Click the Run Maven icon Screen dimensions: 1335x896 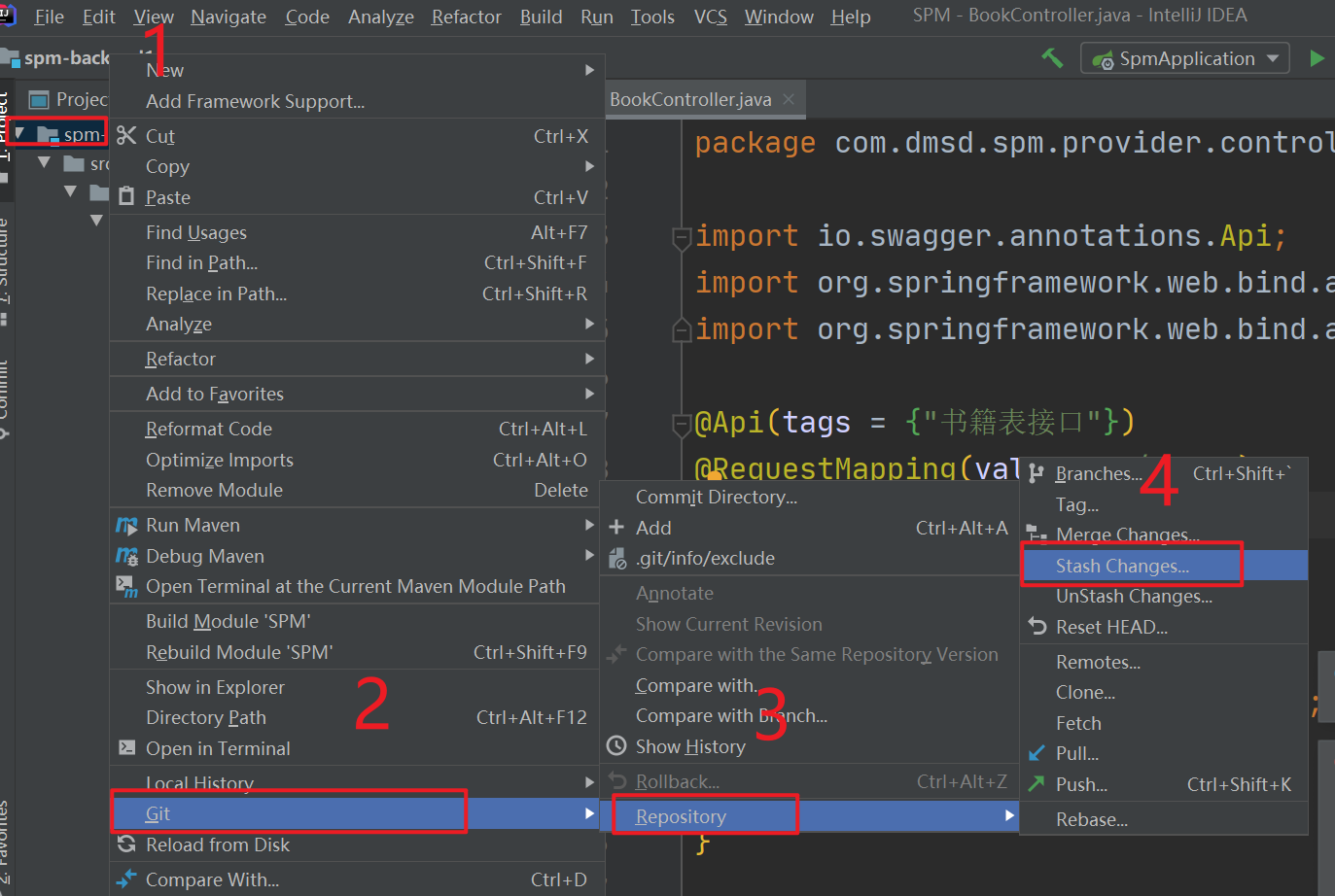tap(126, 526)
